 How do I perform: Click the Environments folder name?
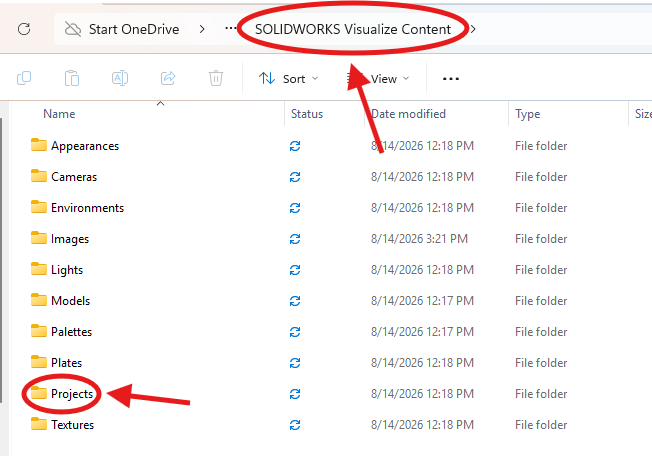tap(87, 208)
